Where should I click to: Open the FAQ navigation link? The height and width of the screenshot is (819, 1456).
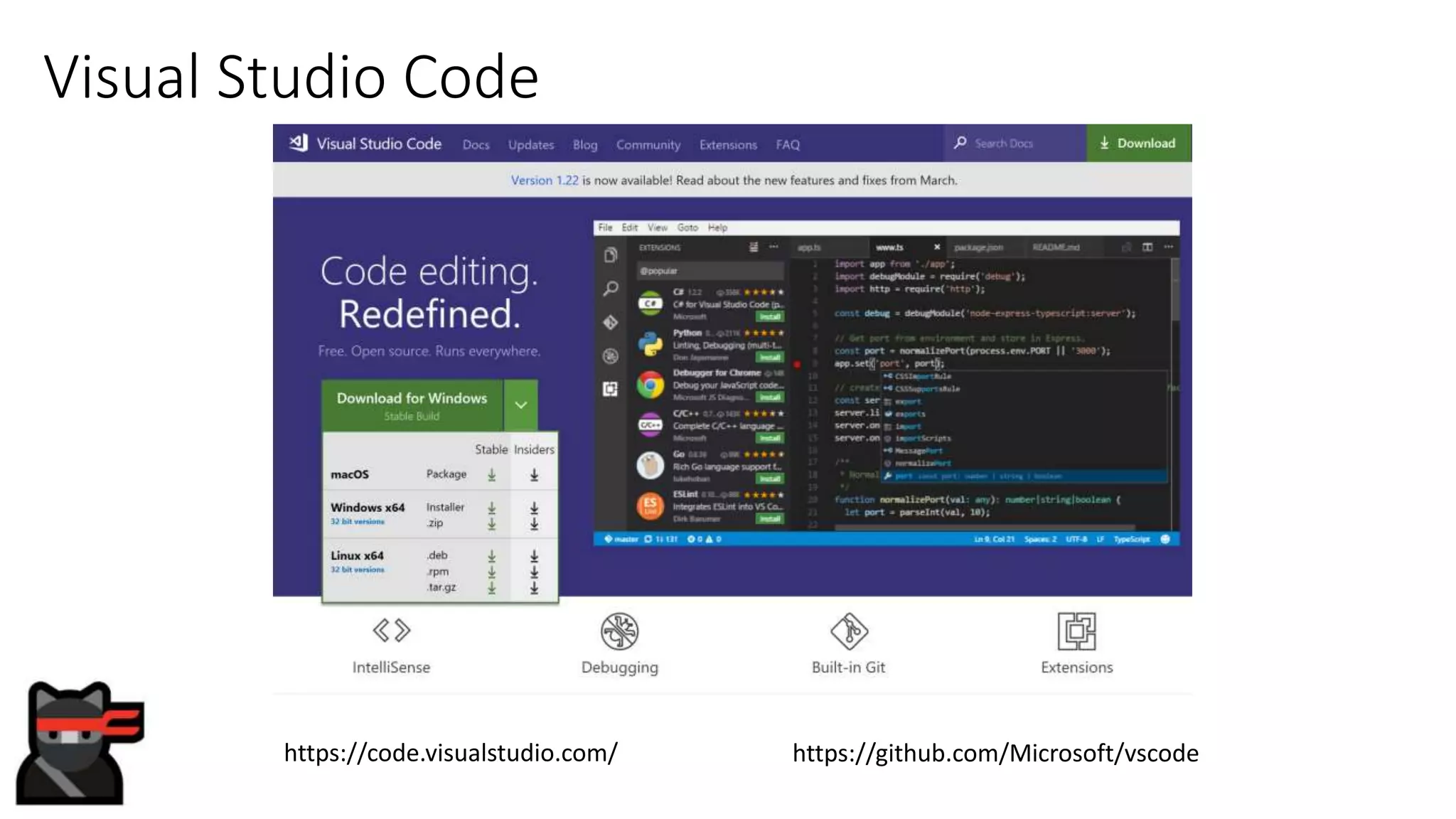pyautogui.click(x=788, y=144)
